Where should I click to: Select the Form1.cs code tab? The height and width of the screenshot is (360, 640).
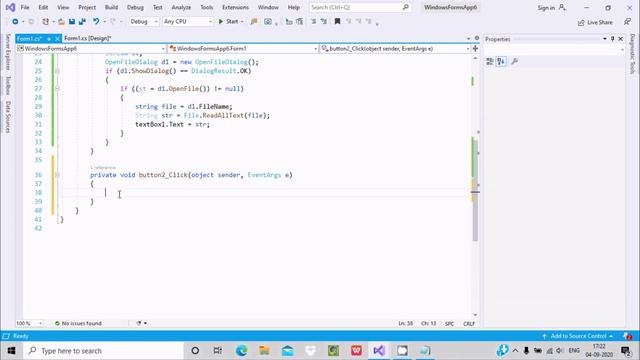pos(29,38)
